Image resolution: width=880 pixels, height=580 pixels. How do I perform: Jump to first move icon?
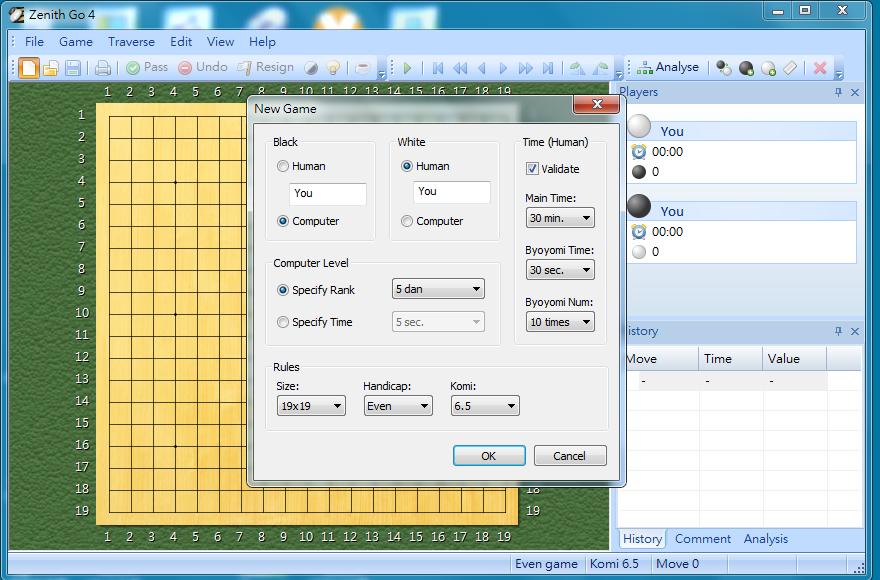(438, 68)
